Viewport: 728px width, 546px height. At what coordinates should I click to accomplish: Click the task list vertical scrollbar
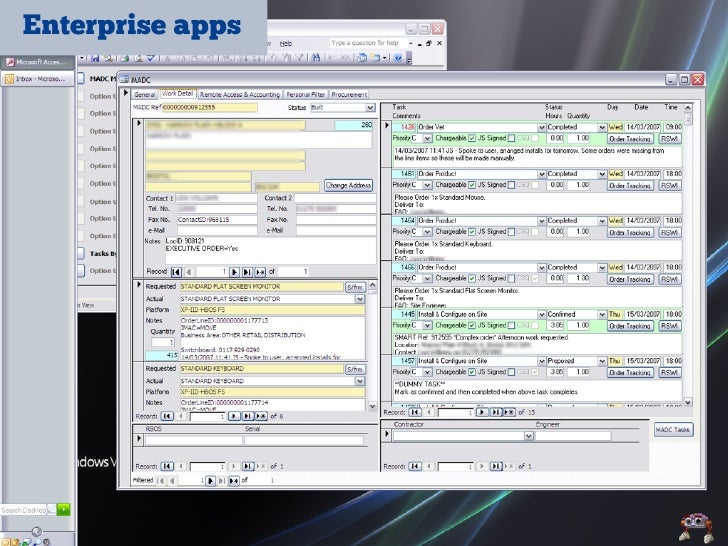point(686,250)
